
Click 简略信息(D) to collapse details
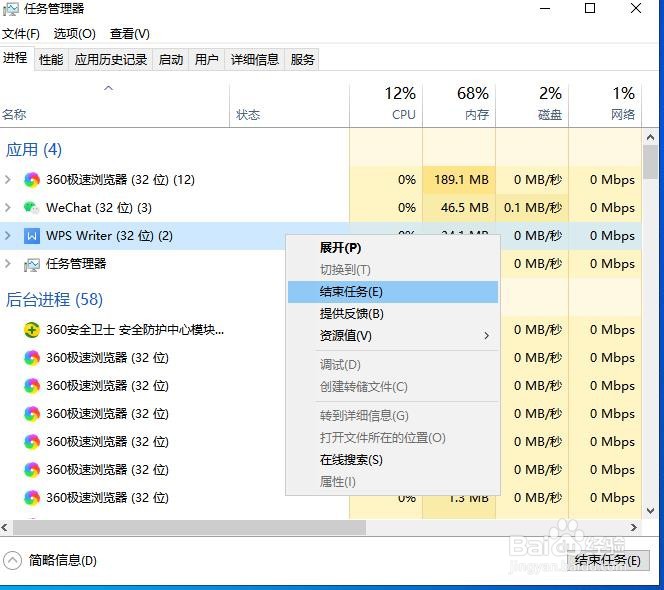click(x=63, y=560)
